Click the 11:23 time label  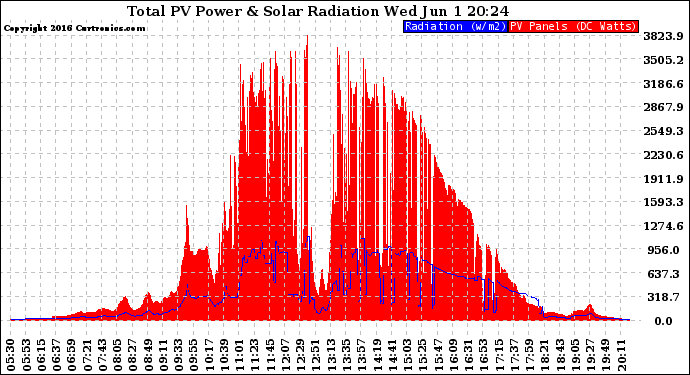254,355
